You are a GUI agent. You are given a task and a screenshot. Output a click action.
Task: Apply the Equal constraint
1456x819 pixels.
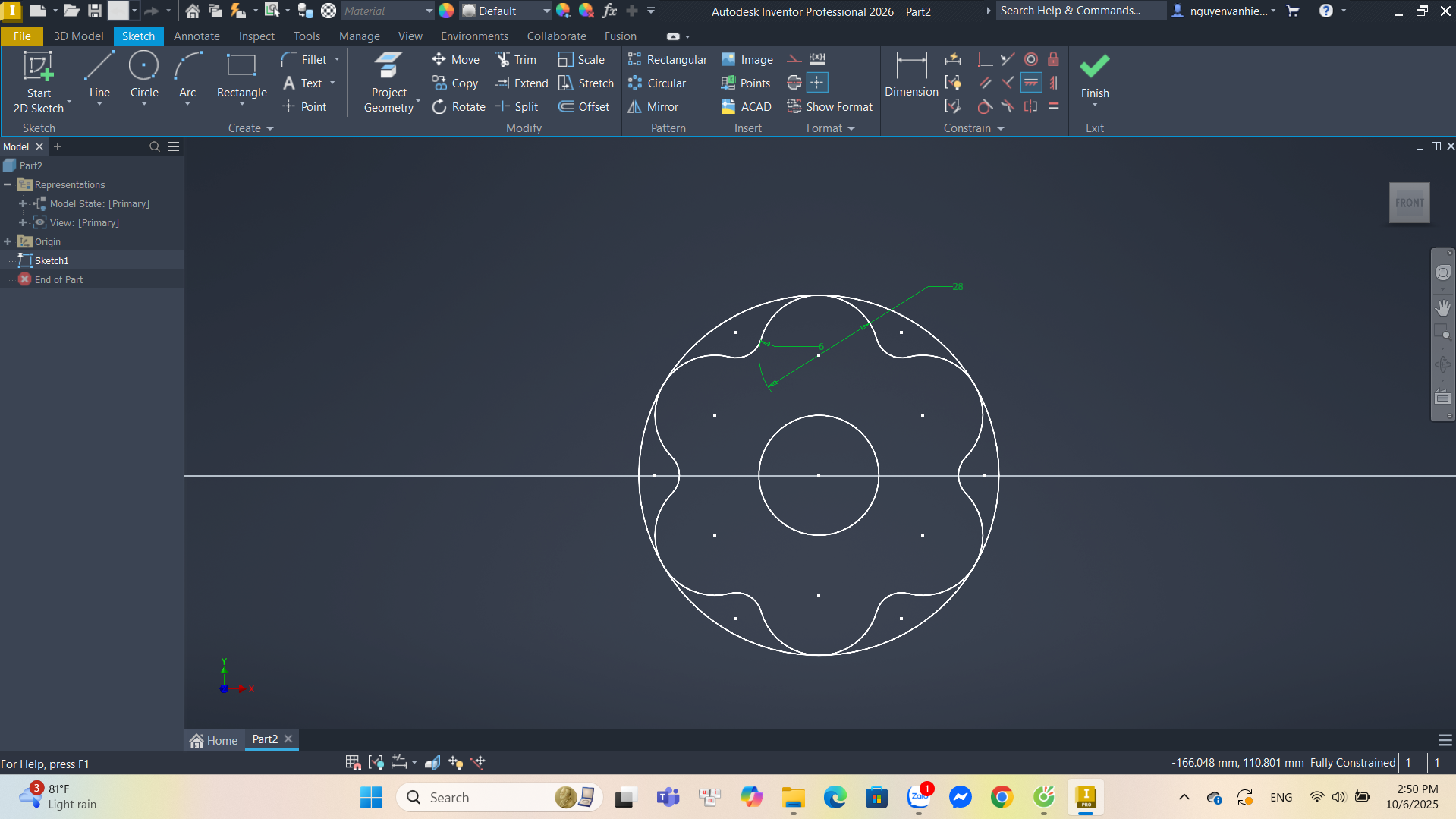click(x=1054, y=107)
